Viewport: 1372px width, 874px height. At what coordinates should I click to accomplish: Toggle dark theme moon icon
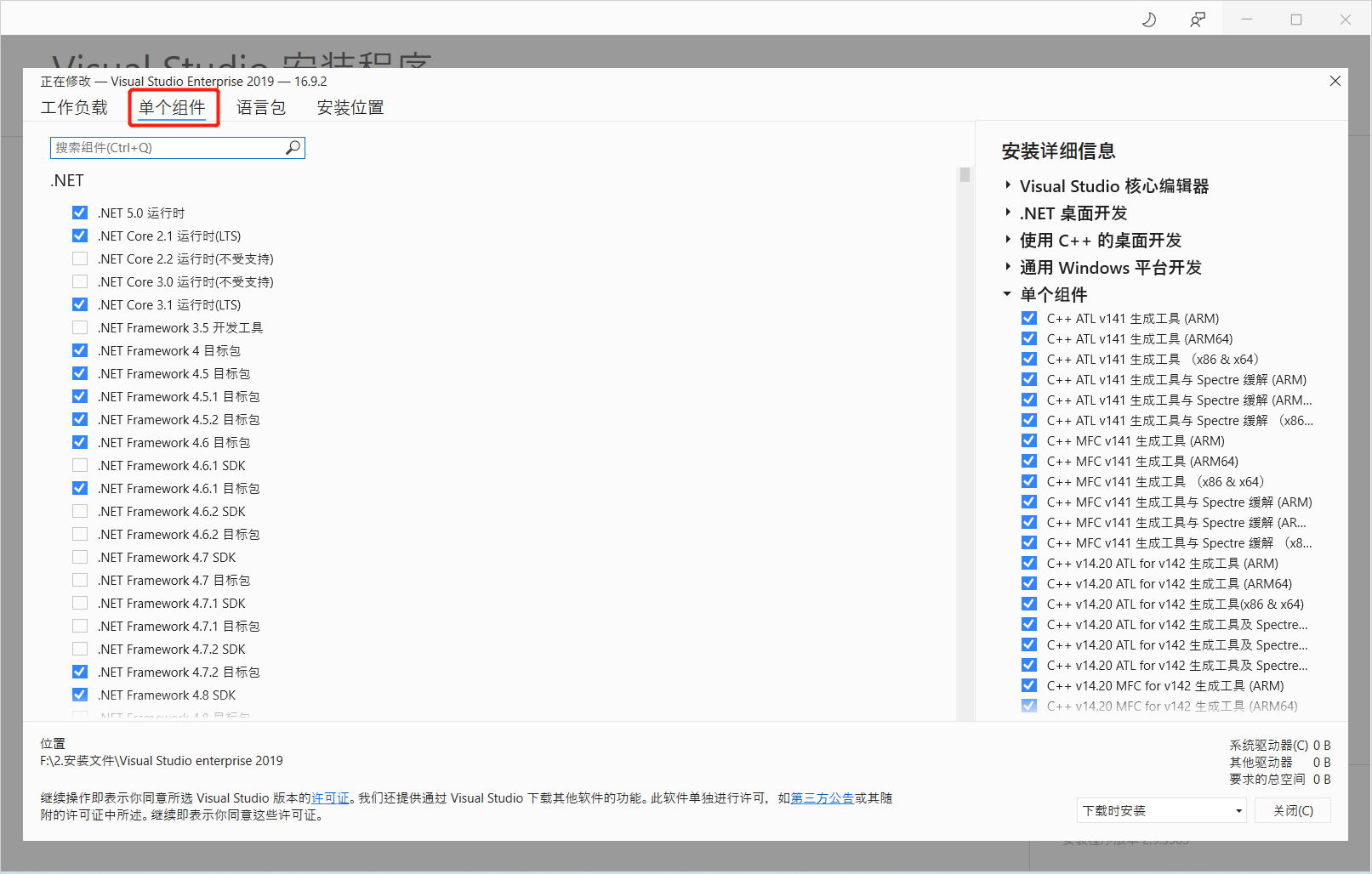1149,19
